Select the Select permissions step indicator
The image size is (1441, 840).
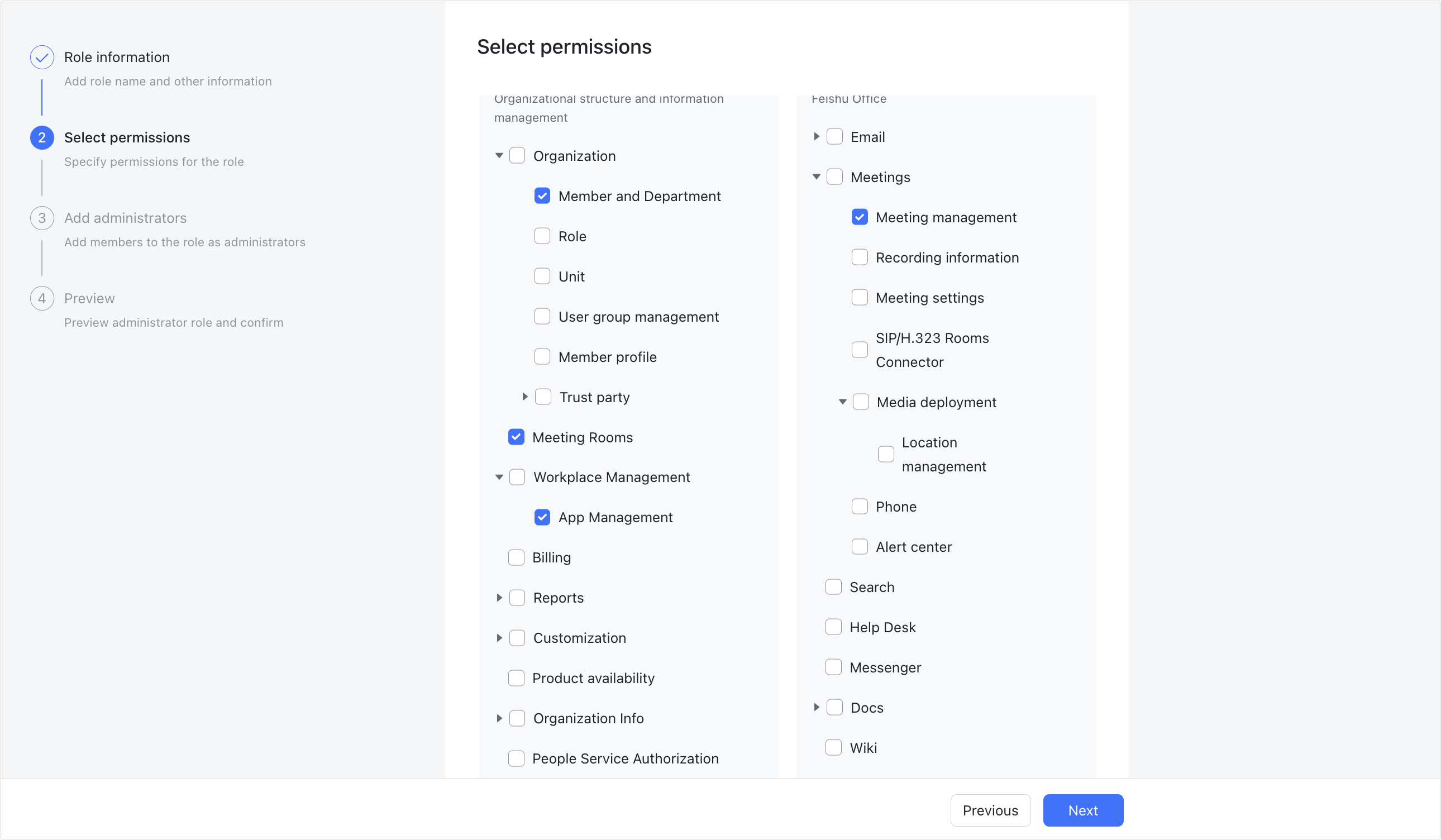42,137
